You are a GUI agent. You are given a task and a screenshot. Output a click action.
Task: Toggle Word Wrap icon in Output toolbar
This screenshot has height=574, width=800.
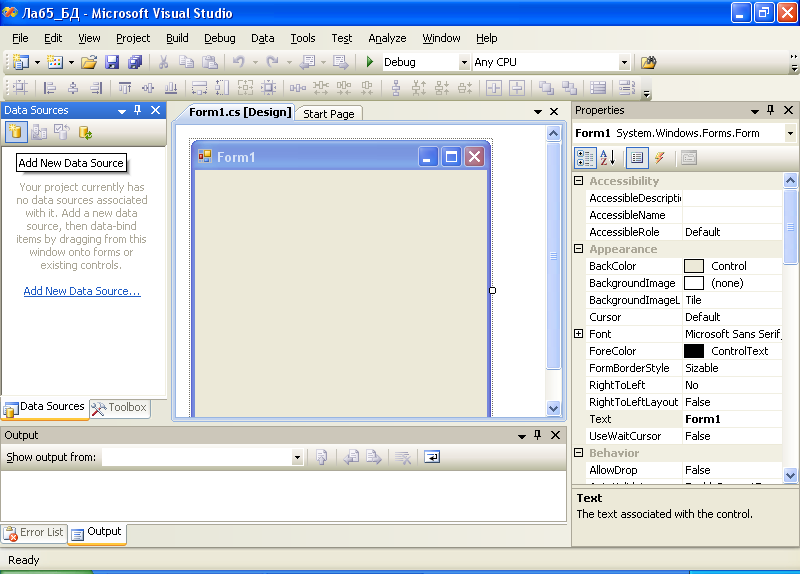[x=432, y=457]
